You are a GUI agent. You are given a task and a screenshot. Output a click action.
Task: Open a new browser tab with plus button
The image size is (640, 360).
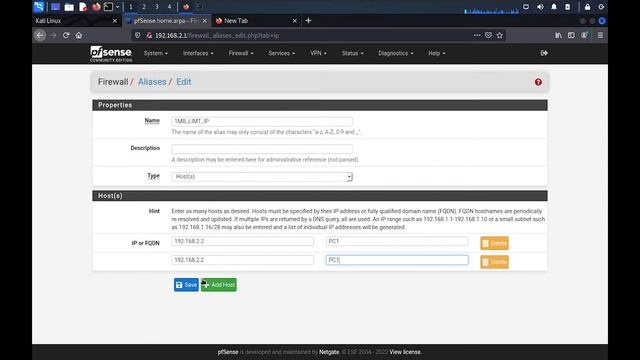(308, 20)
